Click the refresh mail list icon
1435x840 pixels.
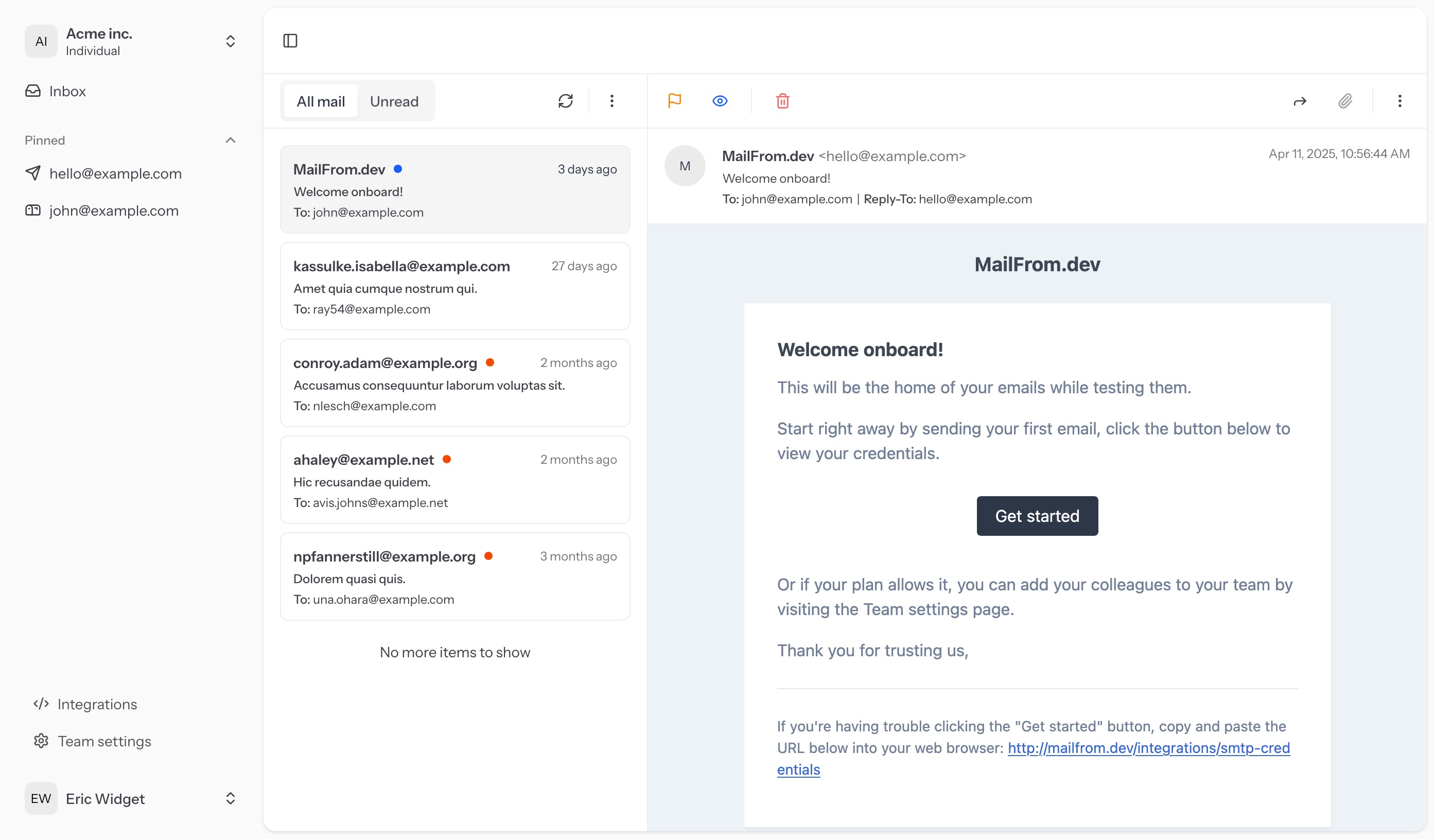pos(565,101)
